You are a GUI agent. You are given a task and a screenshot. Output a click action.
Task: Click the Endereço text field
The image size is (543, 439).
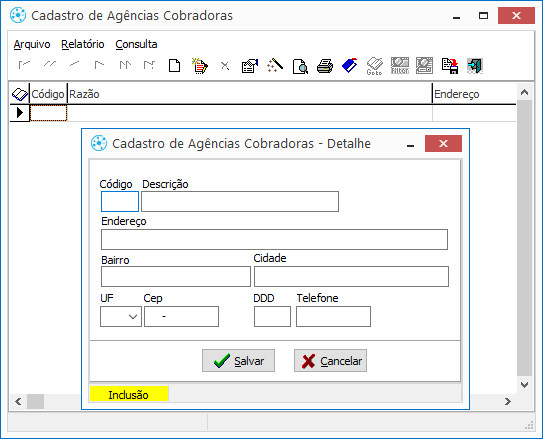click(274, 239)
